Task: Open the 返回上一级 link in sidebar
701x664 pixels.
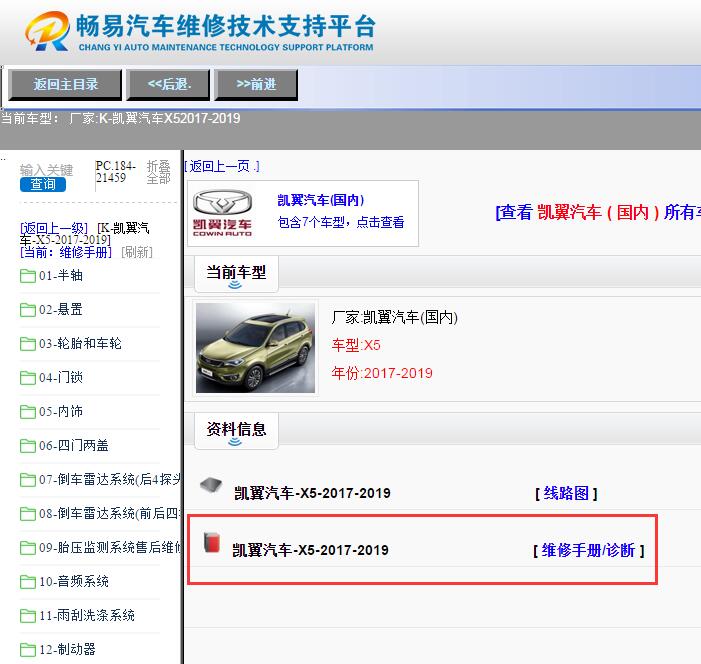Action: tap(54, 228)
